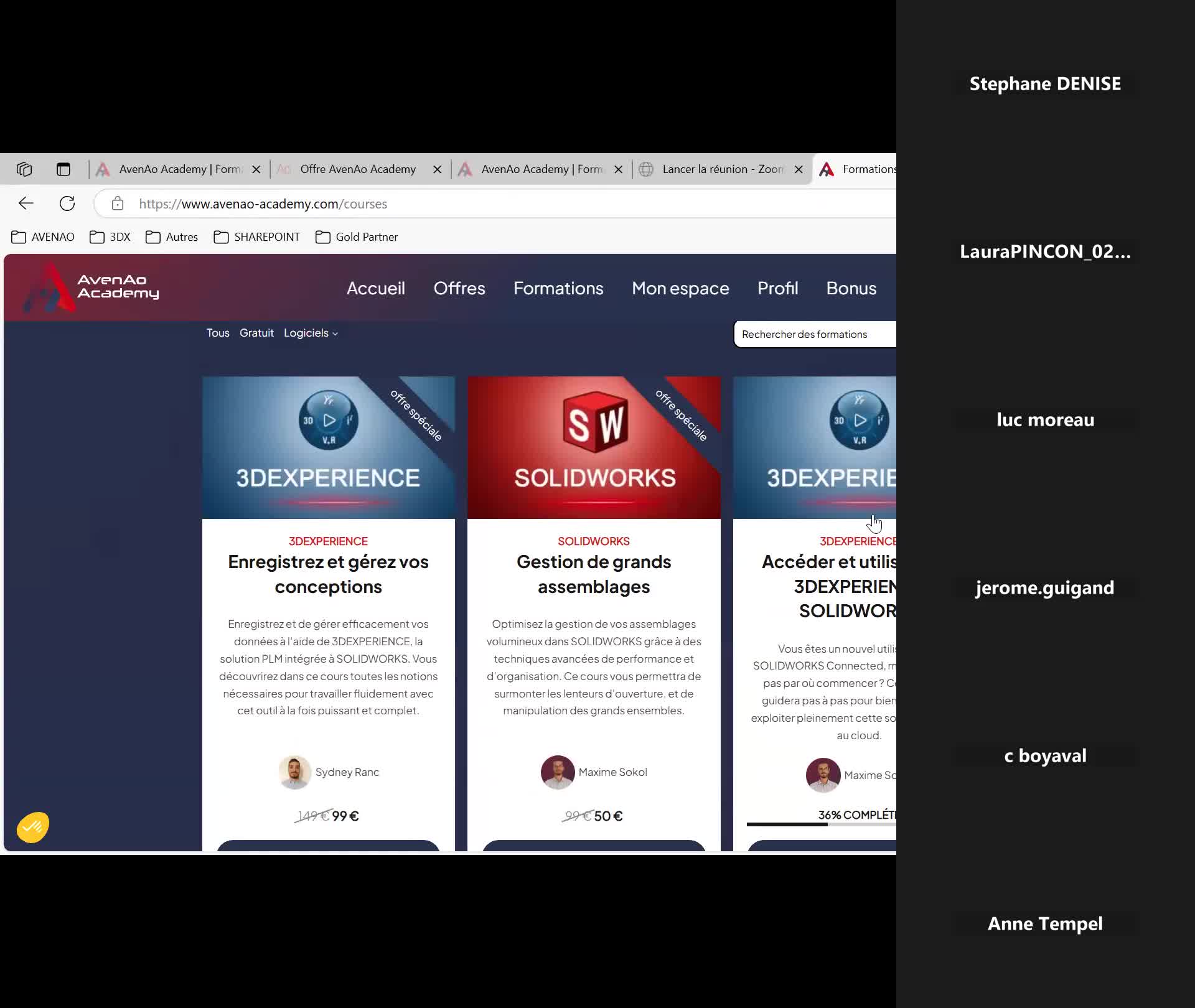The image size is (1195, 1008).
Task: Click the Rechercher des formations search box
Action: pyautogui.click(x=815, y=334)
